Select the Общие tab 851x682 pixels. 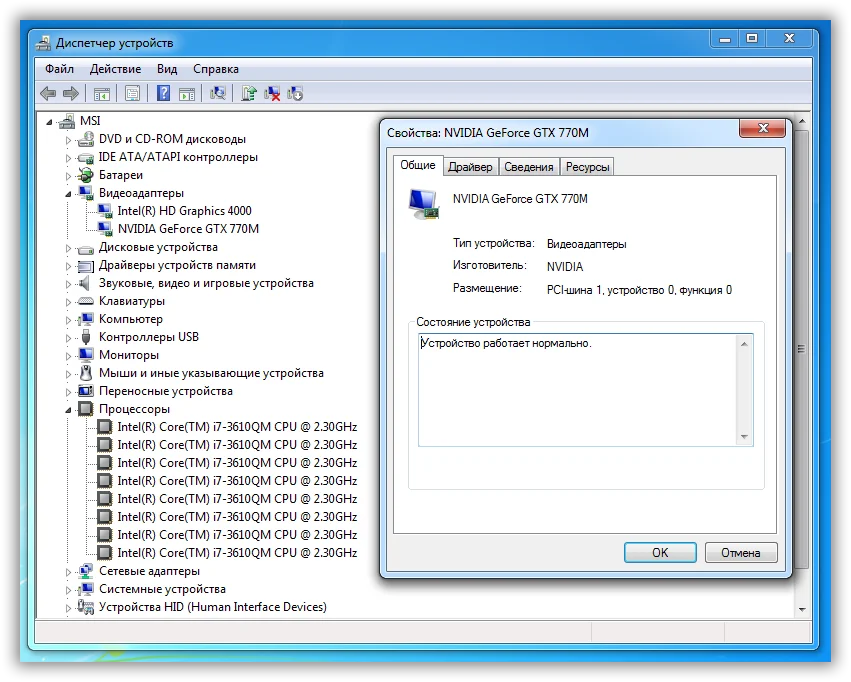click(418, 165)
